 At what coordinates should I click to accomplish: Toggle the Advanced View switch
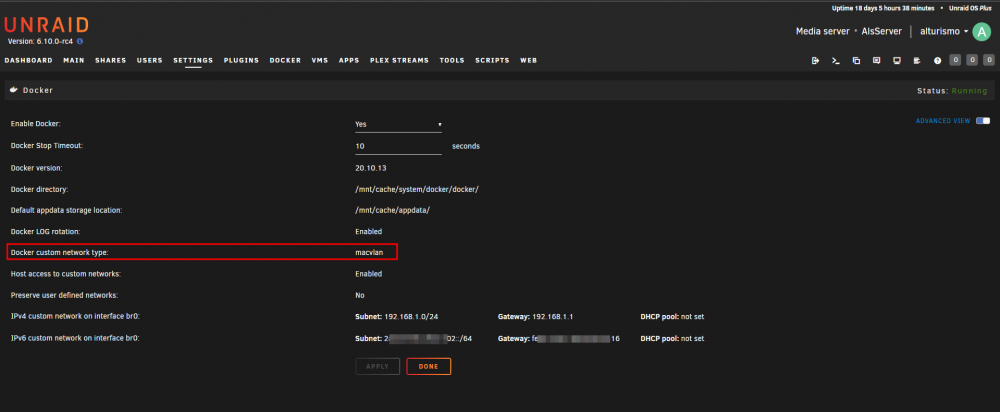point(983,121)
